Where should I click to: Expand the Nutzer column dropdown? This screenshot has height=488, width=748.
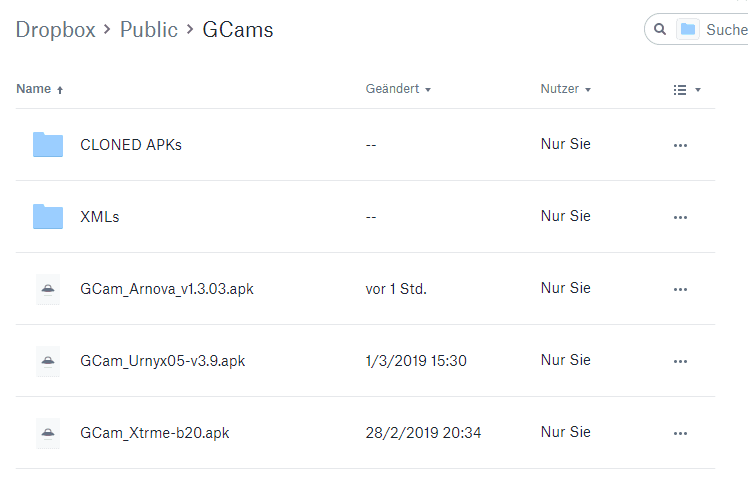click(x=566, y=89)
